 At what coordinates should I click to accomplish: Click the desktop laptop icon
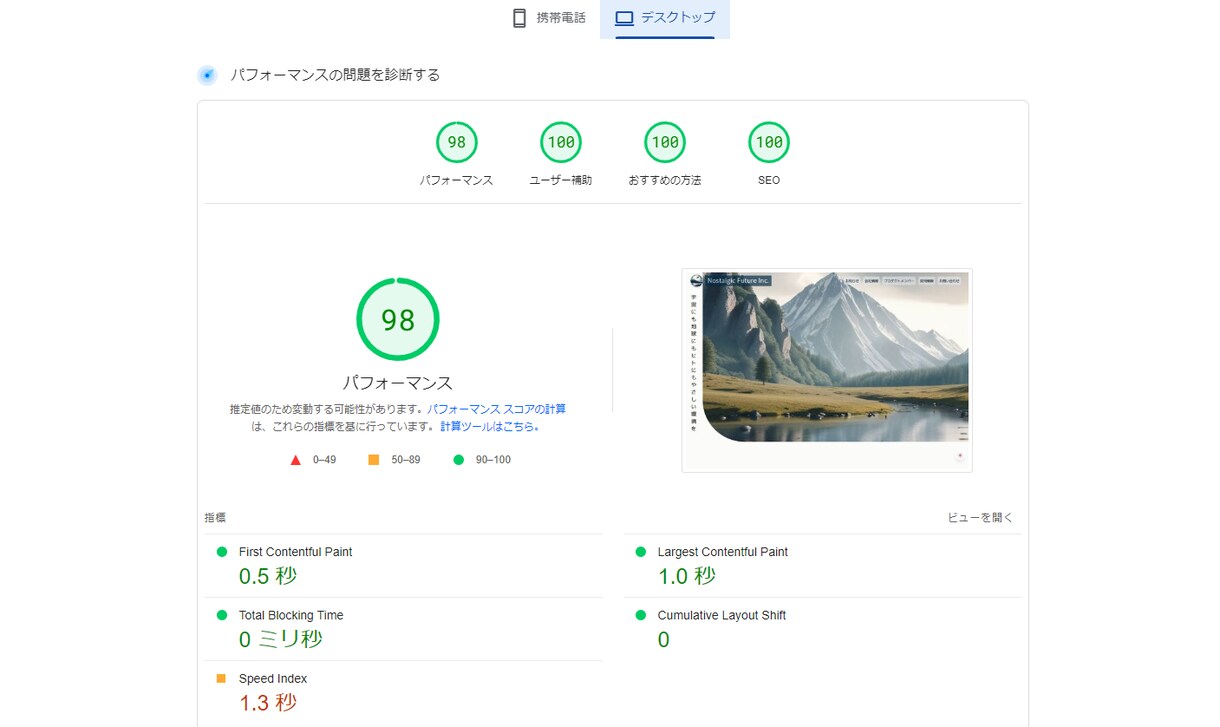pyautogui.click(x=625, y=18)
